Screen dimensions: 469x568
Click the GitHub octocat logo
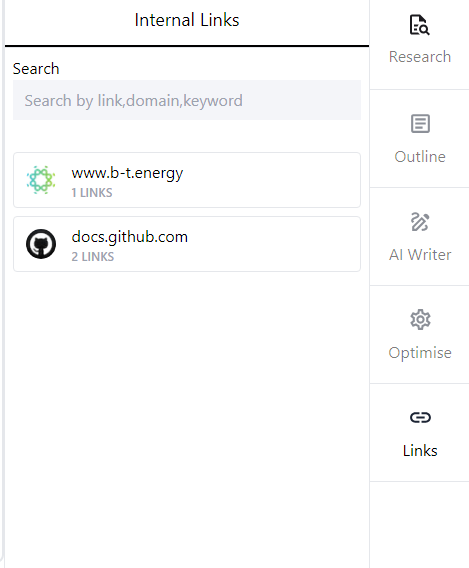(41, 244)
